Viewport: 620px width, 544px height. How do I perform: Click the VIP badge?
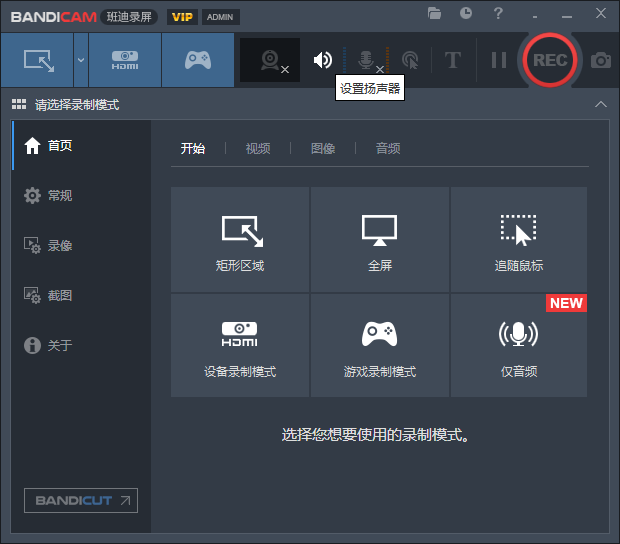(x=182, y=17)
